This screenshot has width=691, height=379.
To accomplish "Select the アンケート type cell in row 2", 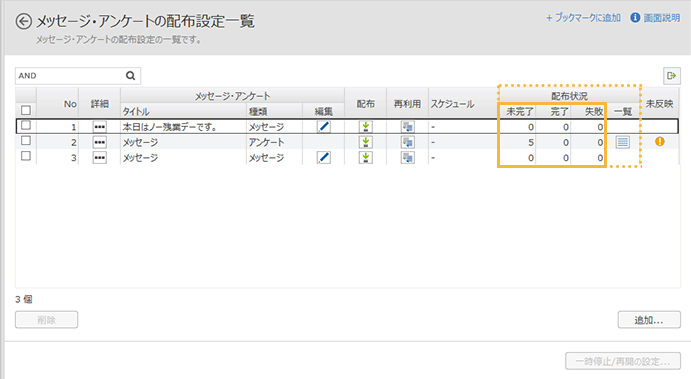I will pos(266,142).
